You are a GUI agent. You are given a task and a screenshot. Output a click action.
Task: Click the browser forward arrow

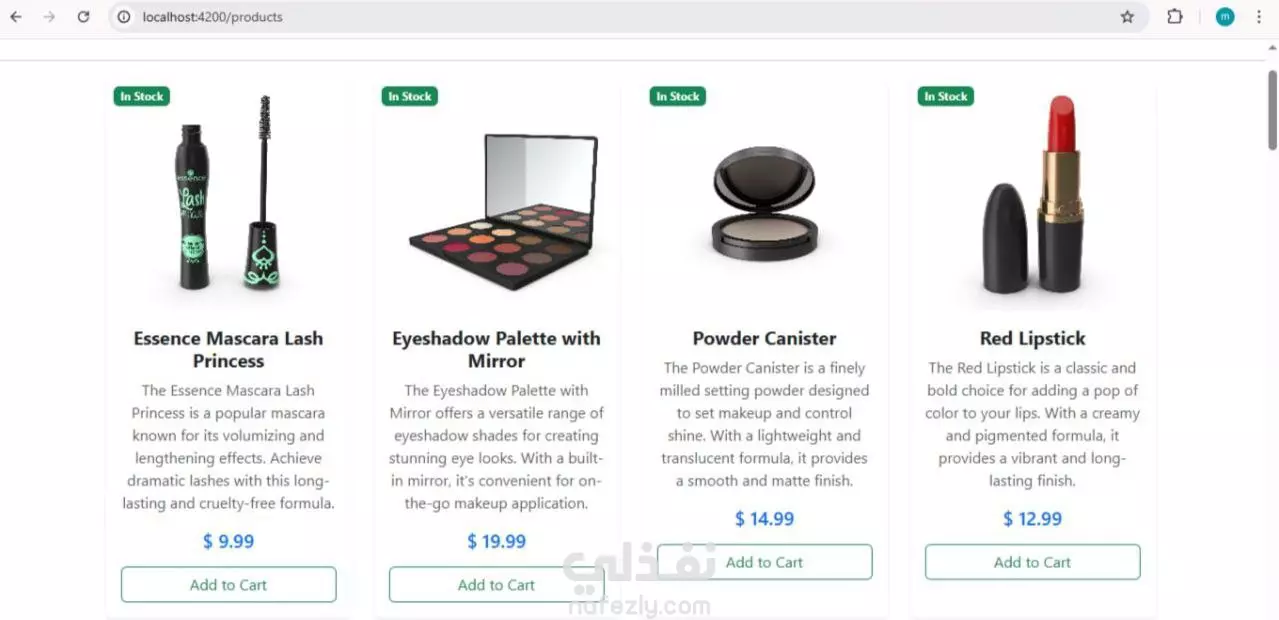pos(49,17)
